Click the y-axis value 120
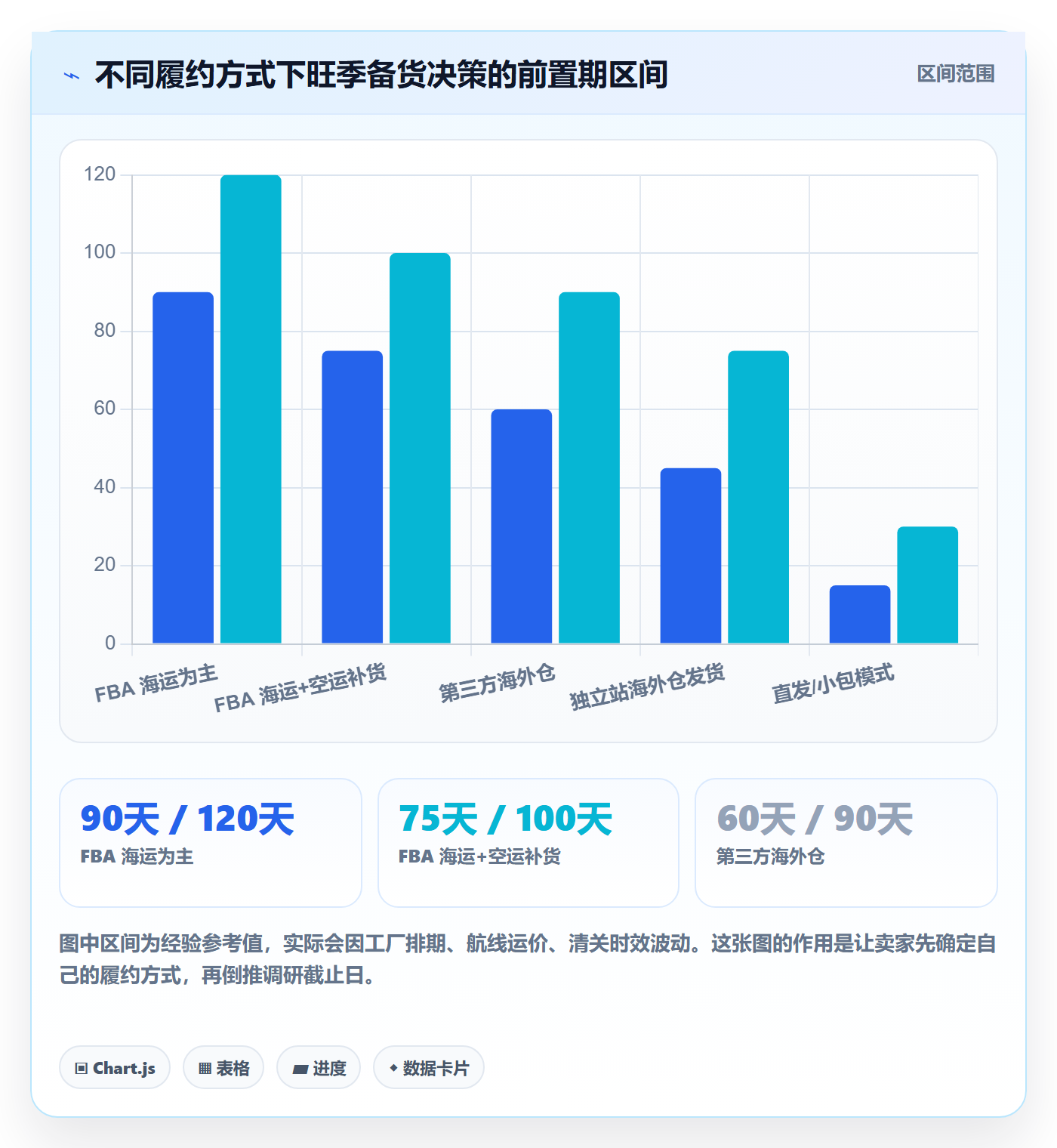 [100, 174]
